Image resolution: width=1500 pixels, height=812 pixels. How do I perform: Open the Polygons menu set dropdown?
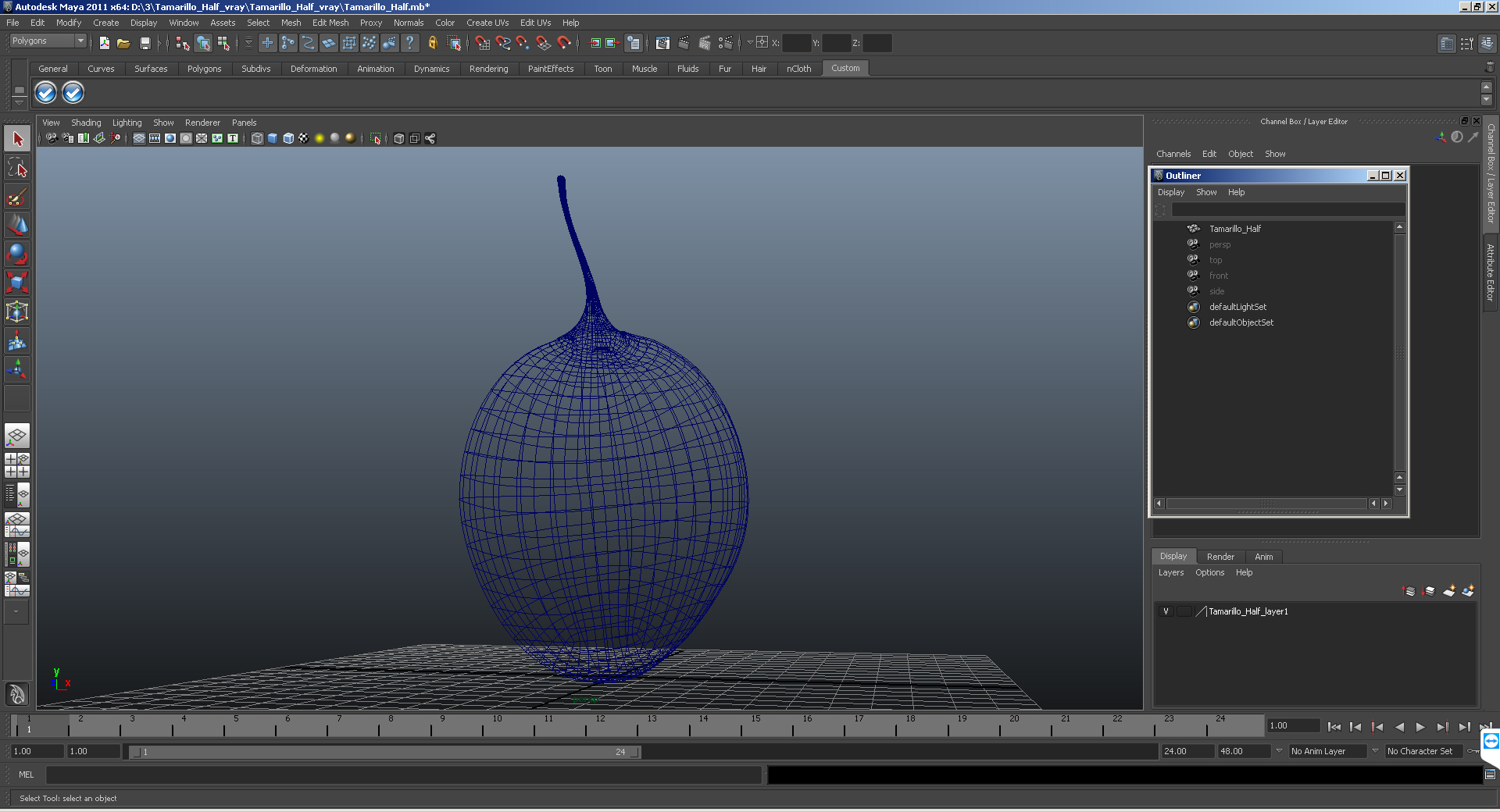pos(48,41)
